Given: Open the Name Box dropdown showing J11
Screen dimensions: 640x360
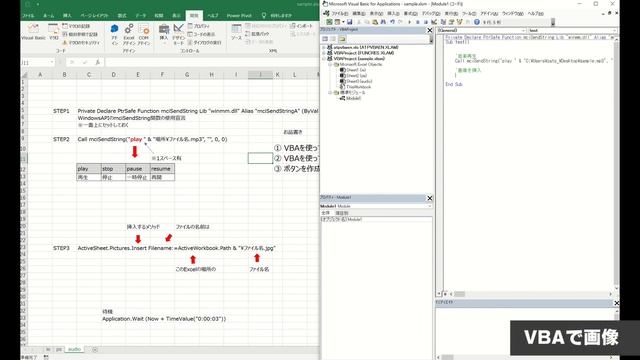Looking at the screenshot, I should tap(52, 62).
